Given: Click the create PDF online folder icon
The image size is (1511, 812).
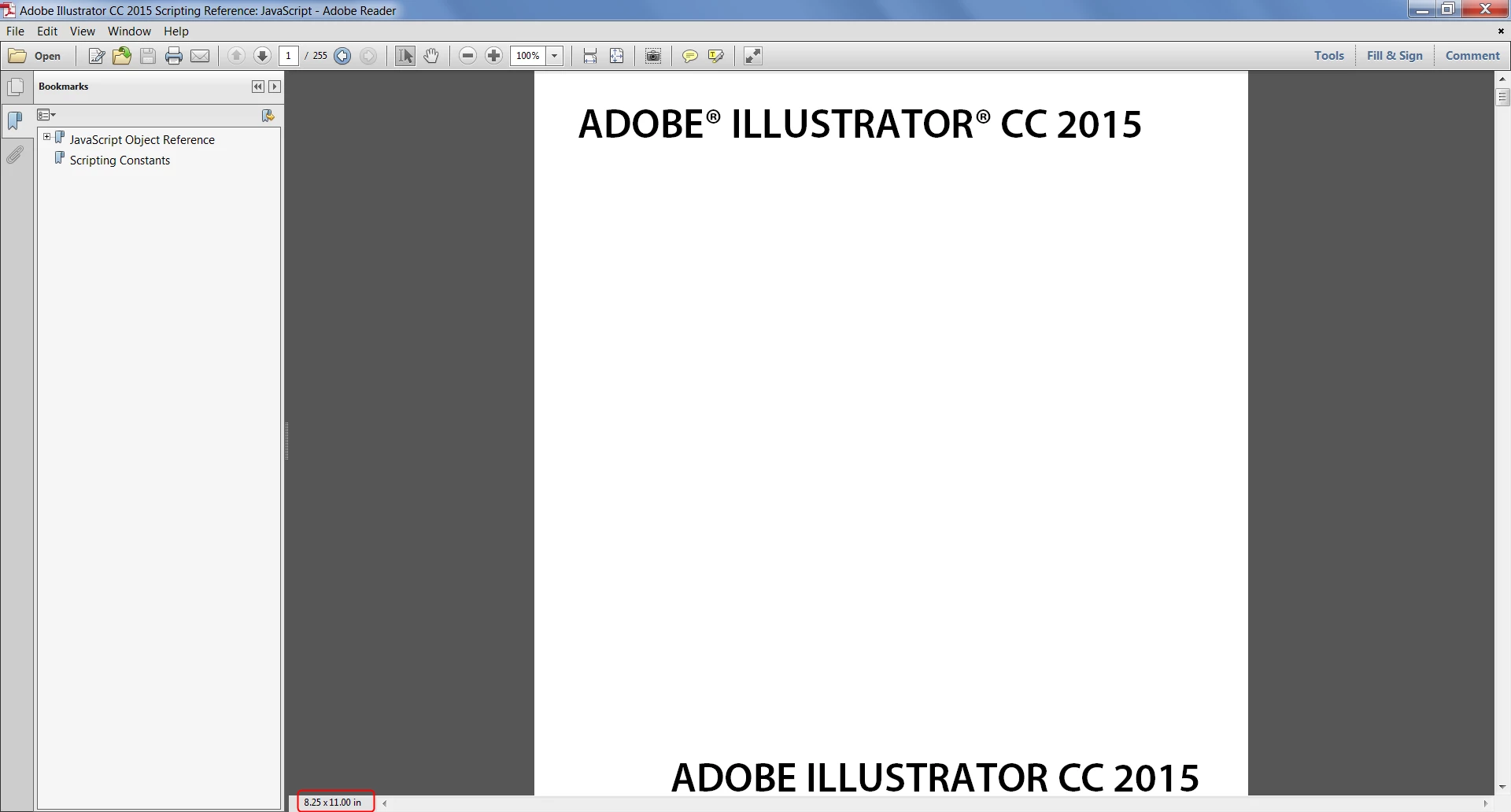Looking at the screenshot, I should coord(122,56).
